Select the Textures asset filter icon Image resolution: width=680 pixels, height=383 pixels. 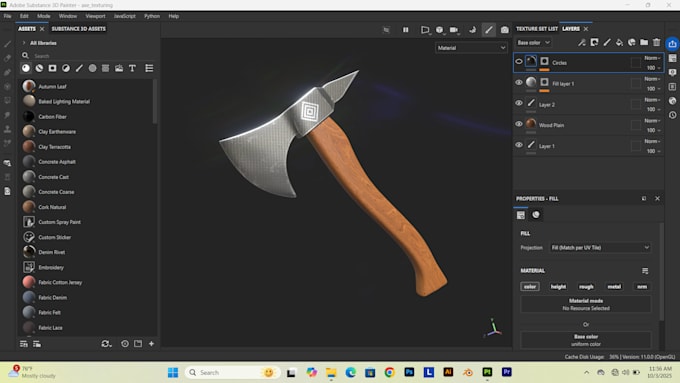(105, 68)
